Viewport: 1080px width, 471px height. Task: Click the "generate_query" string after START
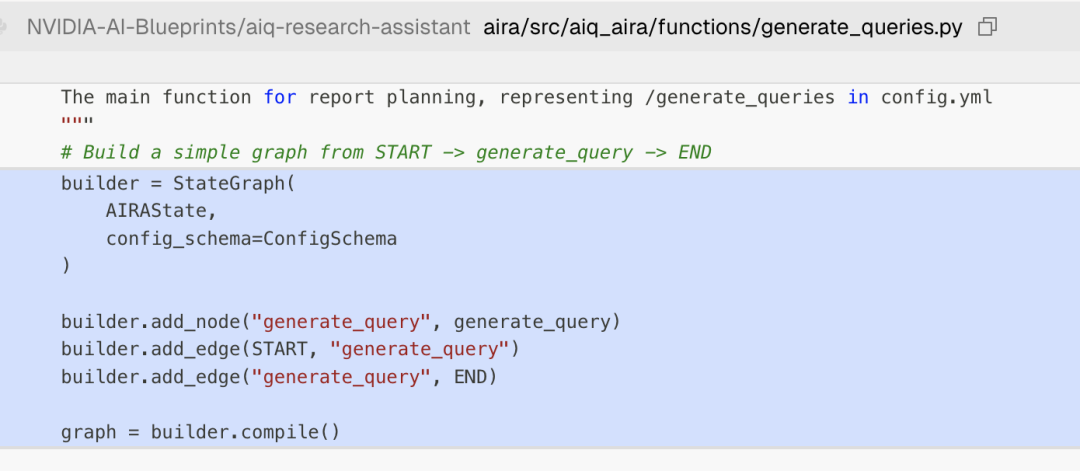420,349
